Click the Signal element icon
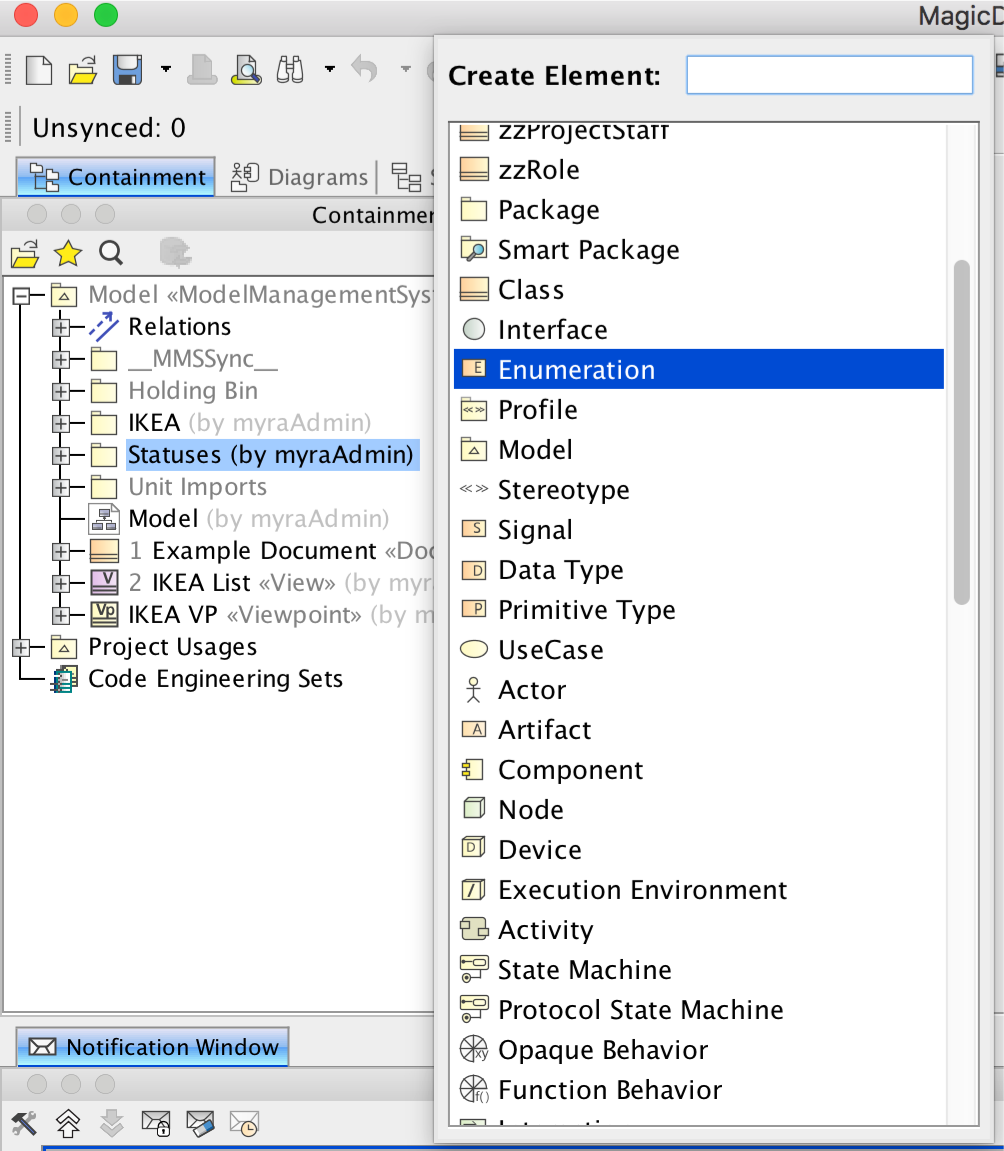This screenshot has height=1151, width=1004. [x=473, y=529]
